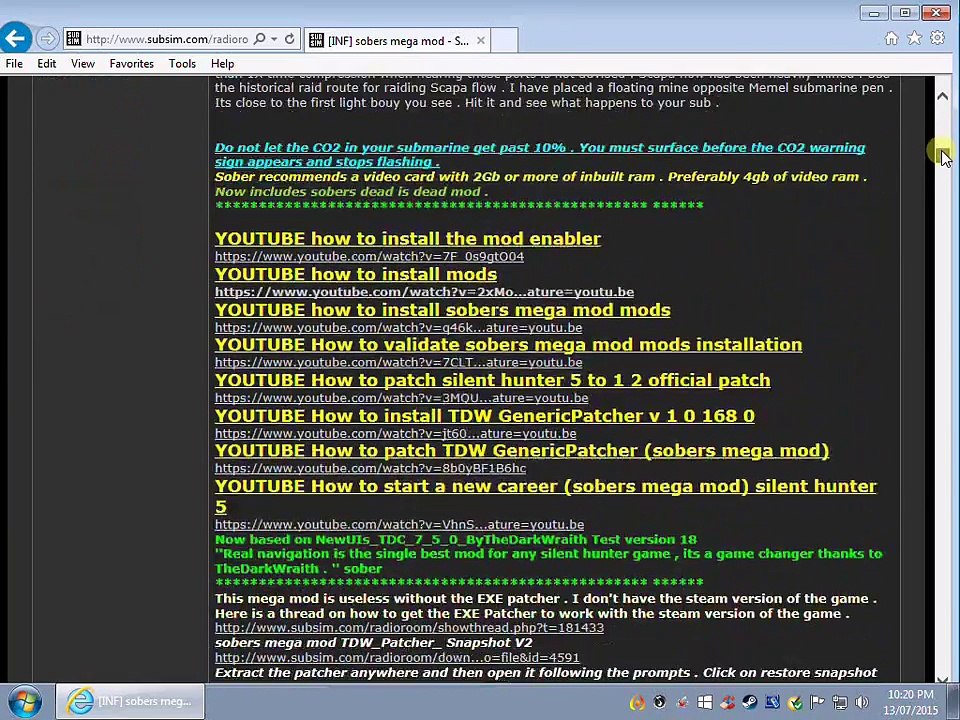Click the blue remote-control tray icon
The height and width of the screenshot is (720, 960).
coord(772,702)
